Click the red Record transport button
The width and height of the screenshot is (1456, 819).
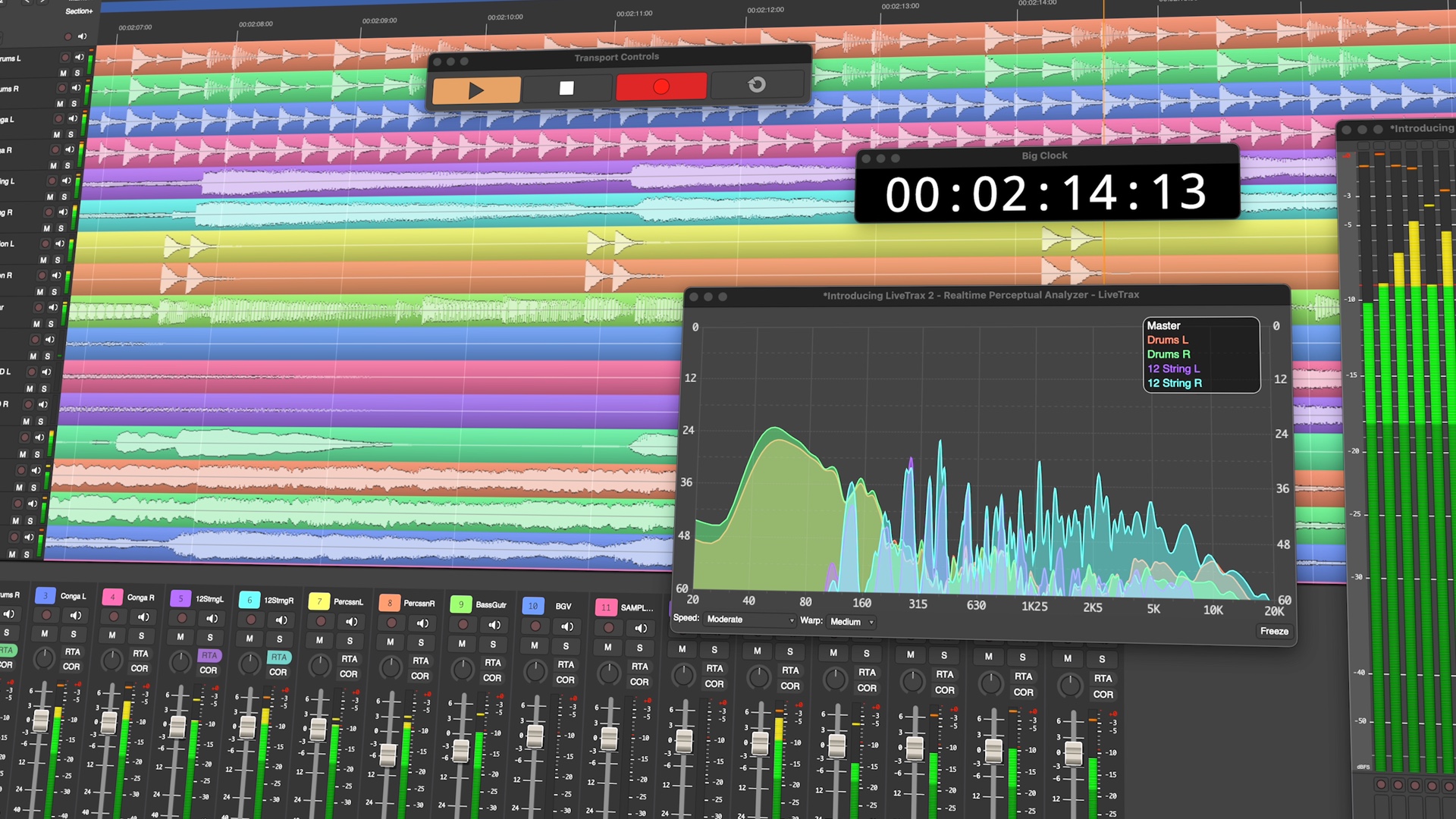point(661,86)
